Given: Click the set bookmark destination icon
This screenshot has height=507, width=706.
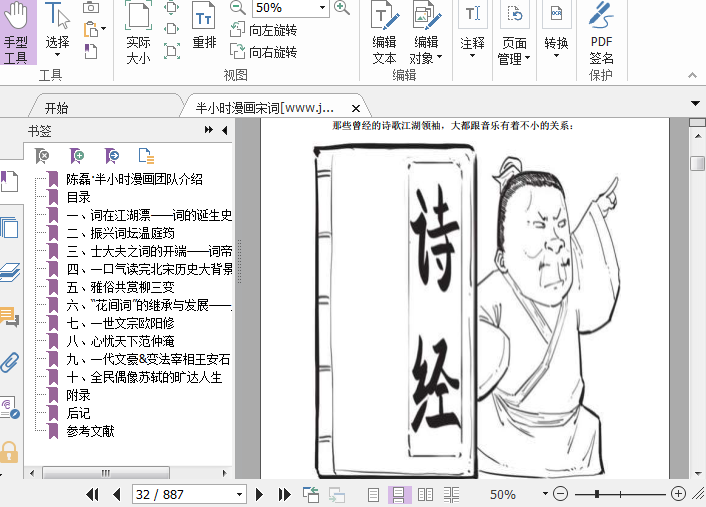Looking at the screenshot, I should click(x=112, y=156).
